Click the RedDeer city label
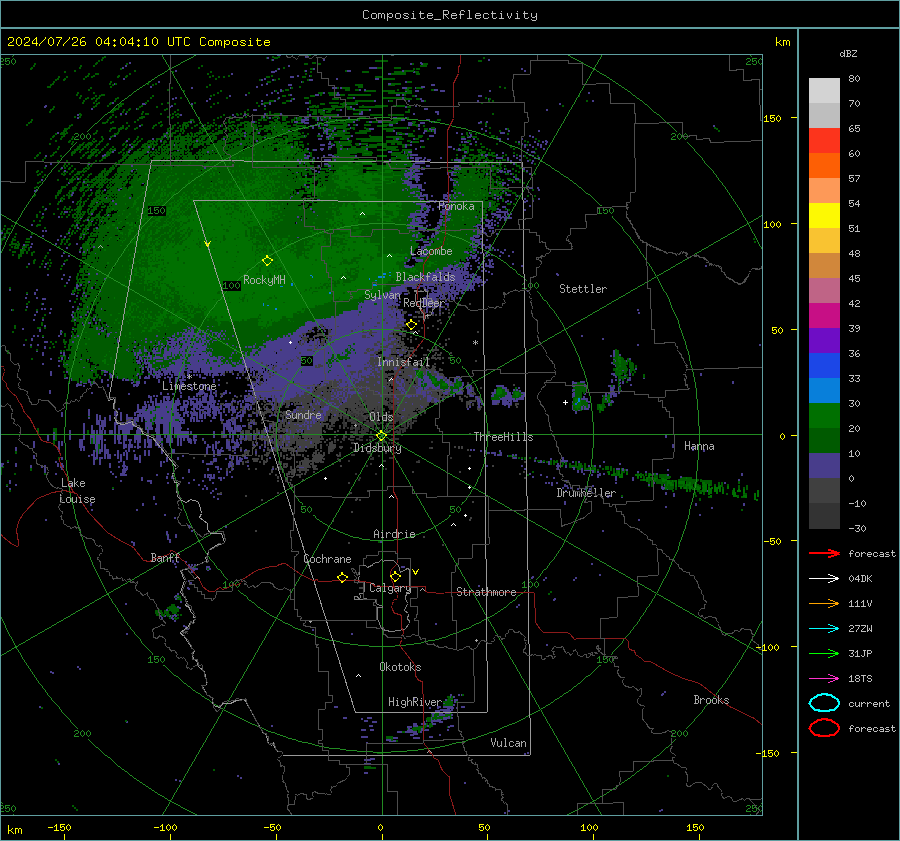900x841 pixels. [x=424, y=303]
